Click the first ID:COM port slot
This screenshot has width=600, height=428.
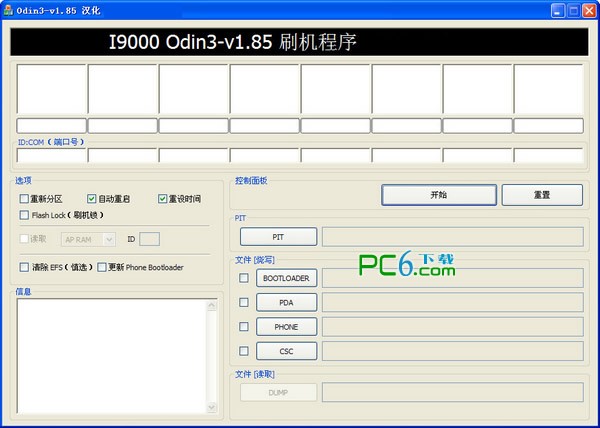[x=51, y=155]
